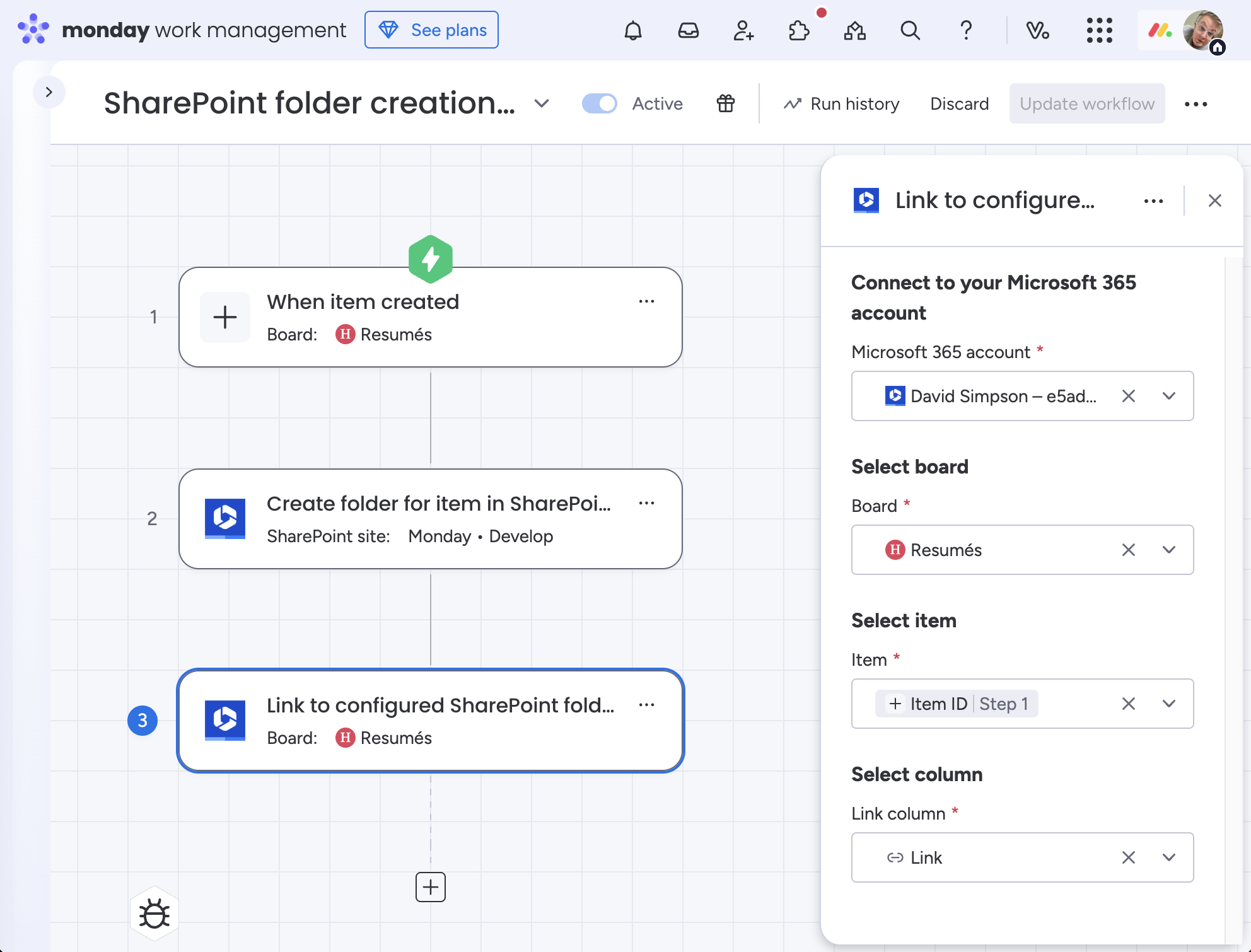The height and width of the screenshot is (952, 1251).
Task: Click the plus button to add a step
Action: click(x=431, y=887)
